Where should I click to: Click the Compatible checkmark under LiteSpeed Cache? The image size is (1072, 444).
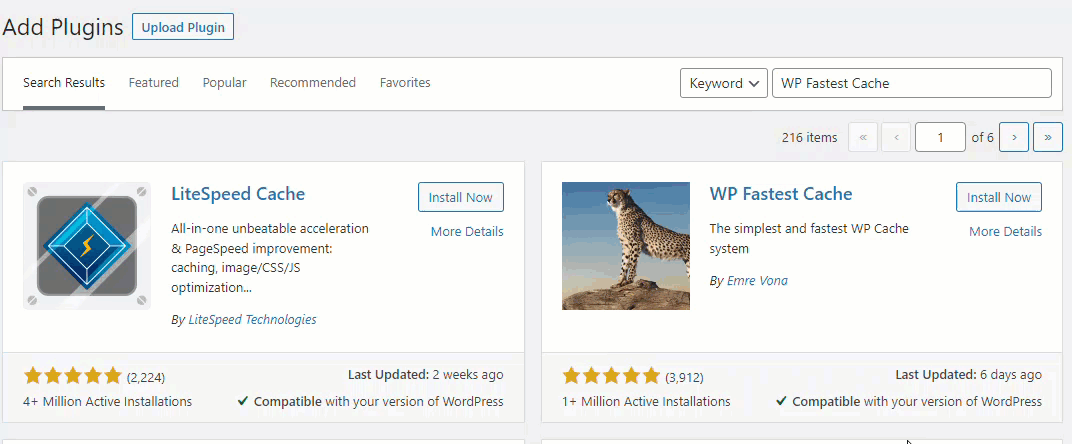(242, 402)
